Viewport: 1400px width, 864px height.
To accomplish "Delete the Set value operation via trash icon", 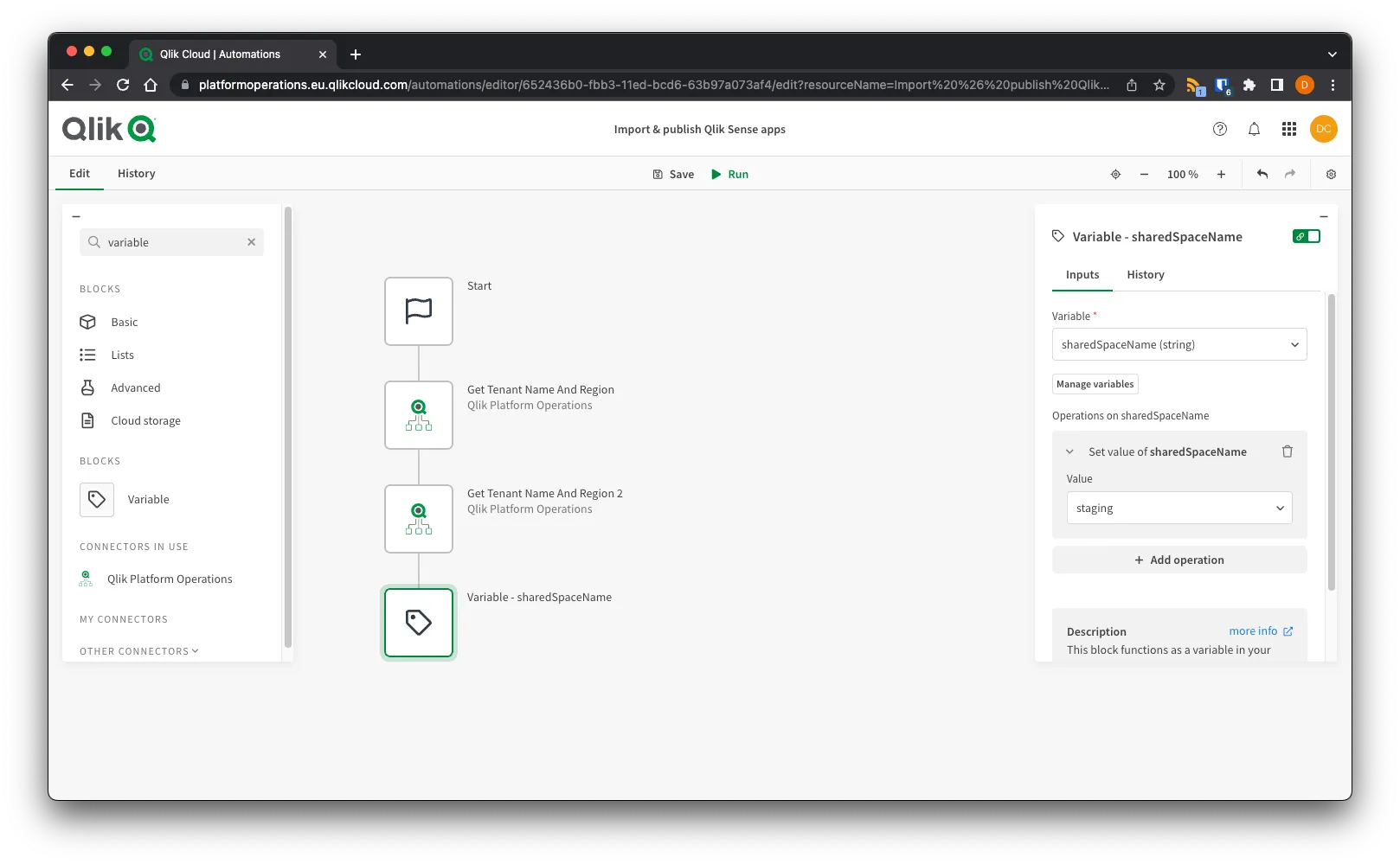I will coord(1288,451).
